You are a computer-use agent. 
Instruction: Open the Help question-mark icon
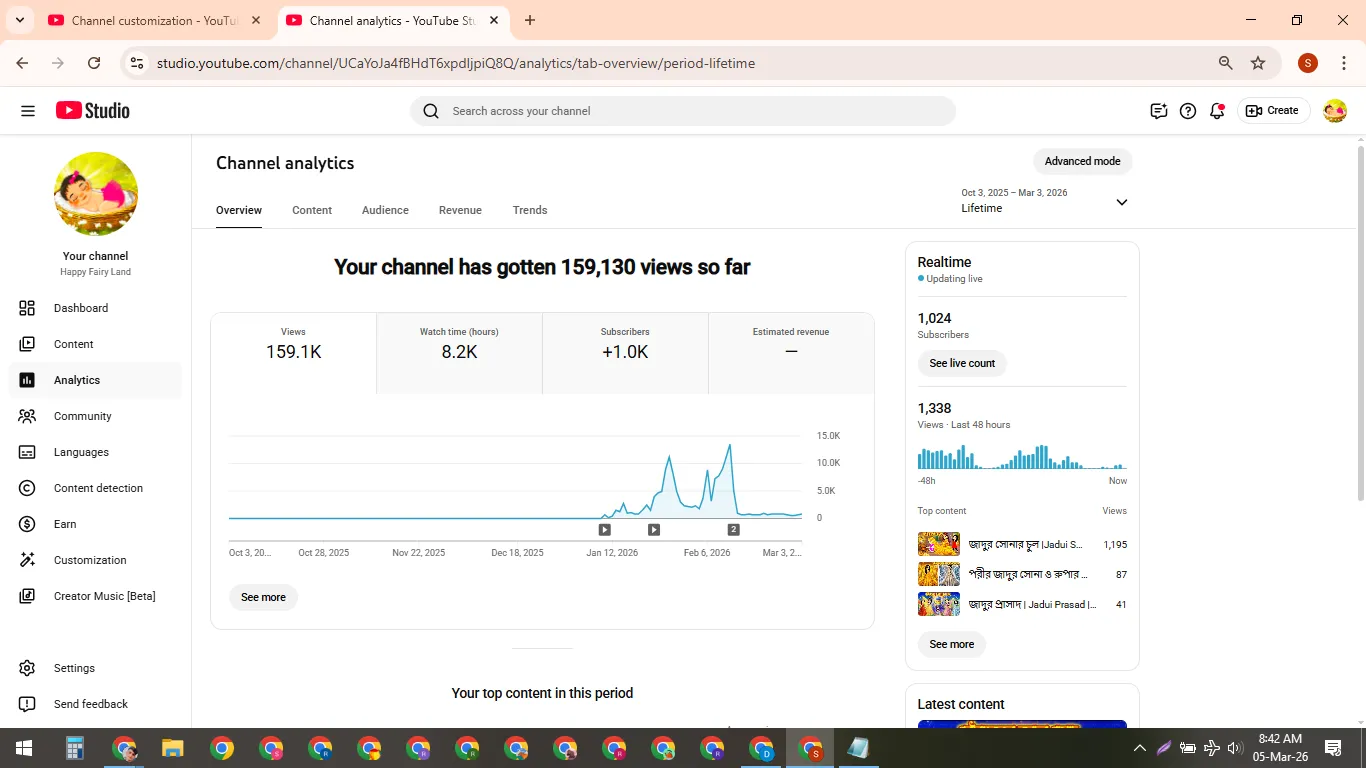(1188, 111)
